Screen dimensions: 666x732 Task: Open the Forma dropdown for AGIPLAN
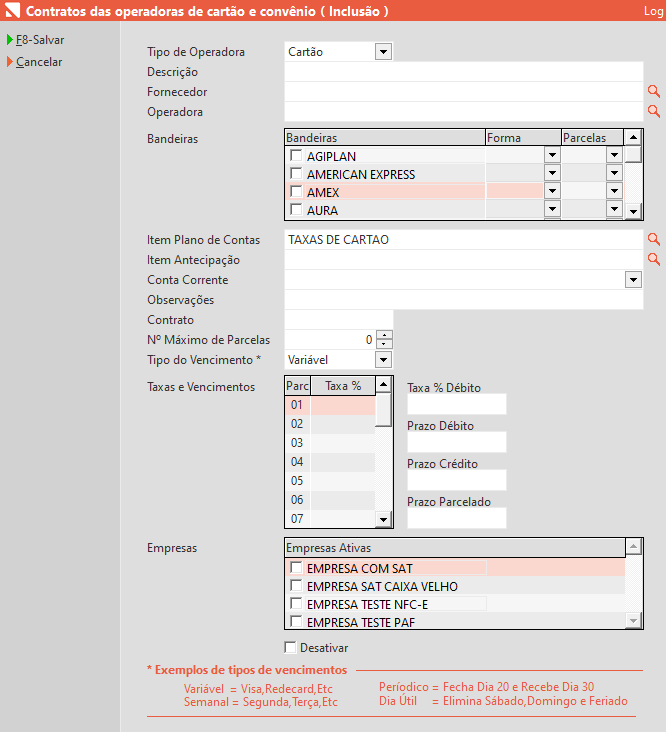552,155
